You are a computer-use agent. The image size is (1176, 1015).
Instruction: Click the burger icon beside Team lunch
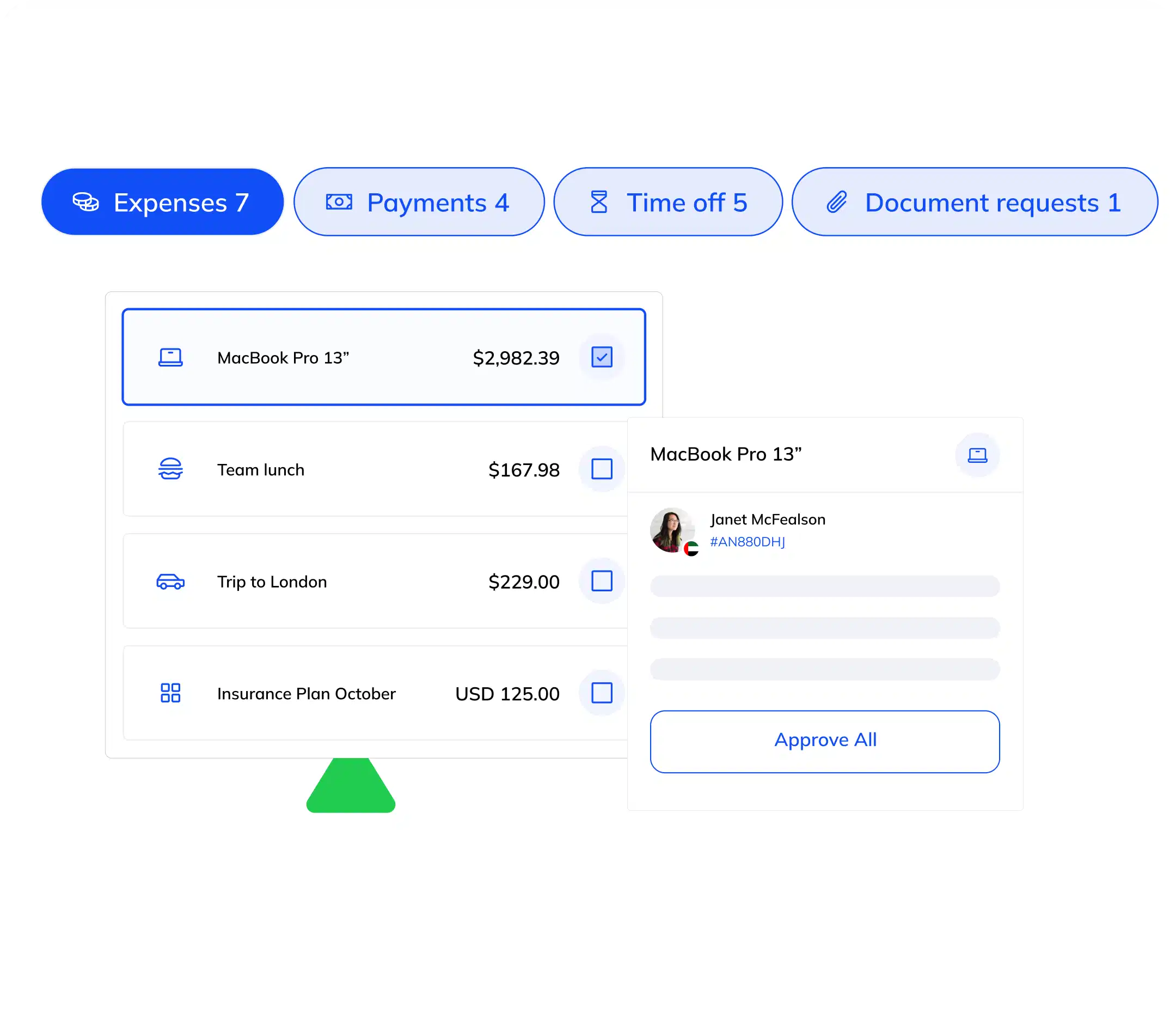170,469
